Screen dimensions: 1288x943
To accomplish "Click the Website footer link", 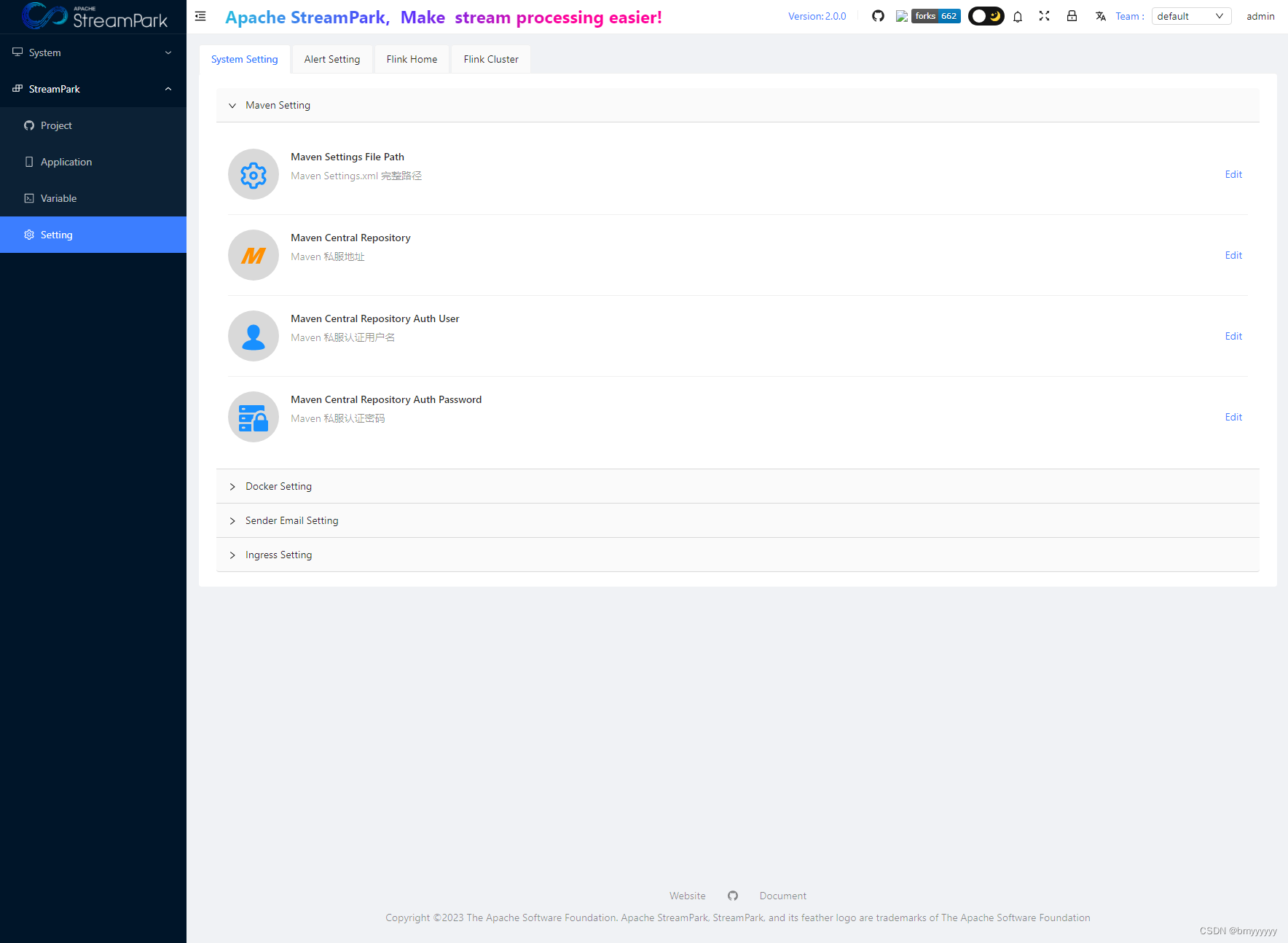I will click(688, 896).
